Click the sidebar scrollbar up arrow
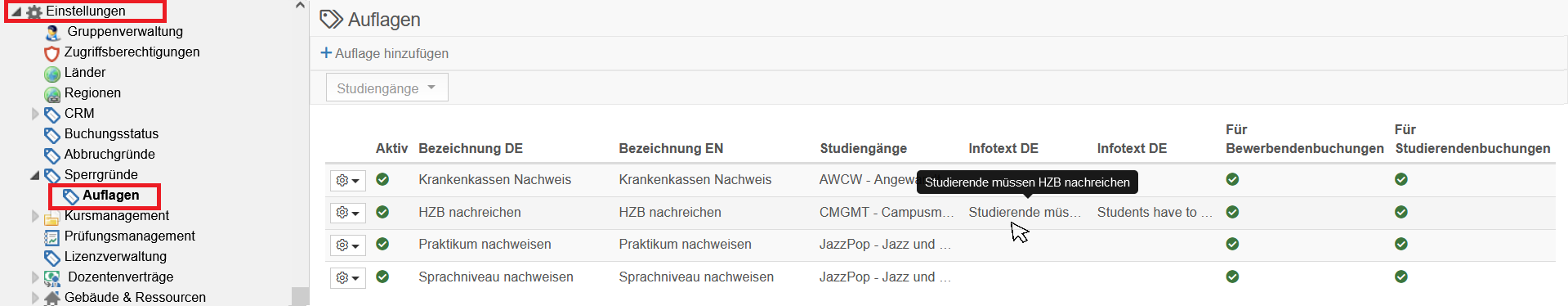This screenshot has width=1568, height=306. [x=300, y=6]
